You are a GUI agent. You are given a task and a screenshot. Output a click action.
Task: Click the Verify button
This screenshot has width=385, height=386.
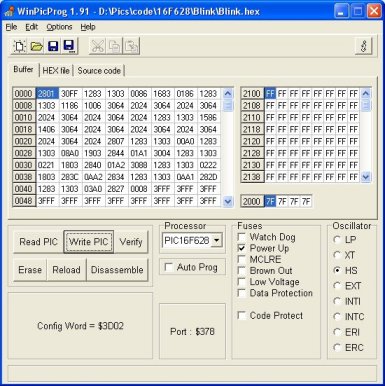131,242
